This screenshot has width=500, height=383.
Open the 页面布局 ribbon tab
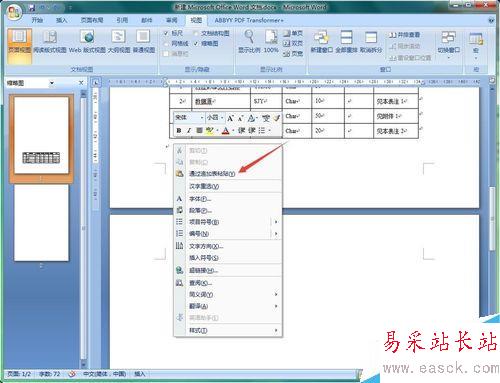coord(92,20)
